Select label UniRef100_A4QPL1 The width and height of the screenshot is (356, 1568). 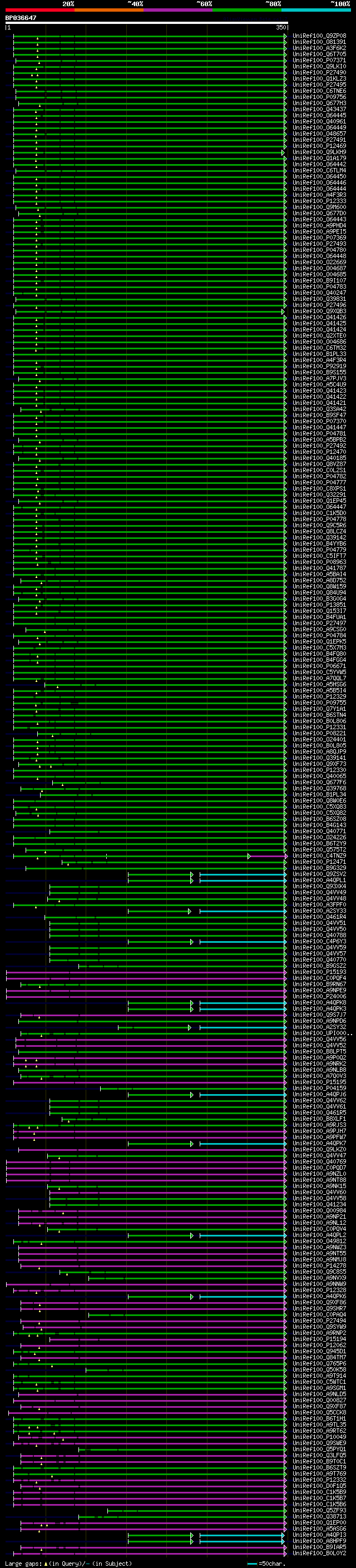pyautogui.click(x=319, y=880)
